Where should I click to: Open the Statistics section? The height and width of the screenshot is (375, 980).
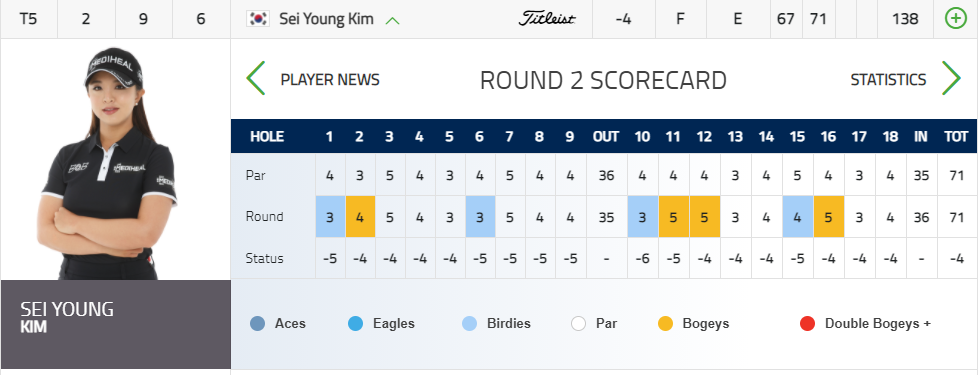pos(888,80)
